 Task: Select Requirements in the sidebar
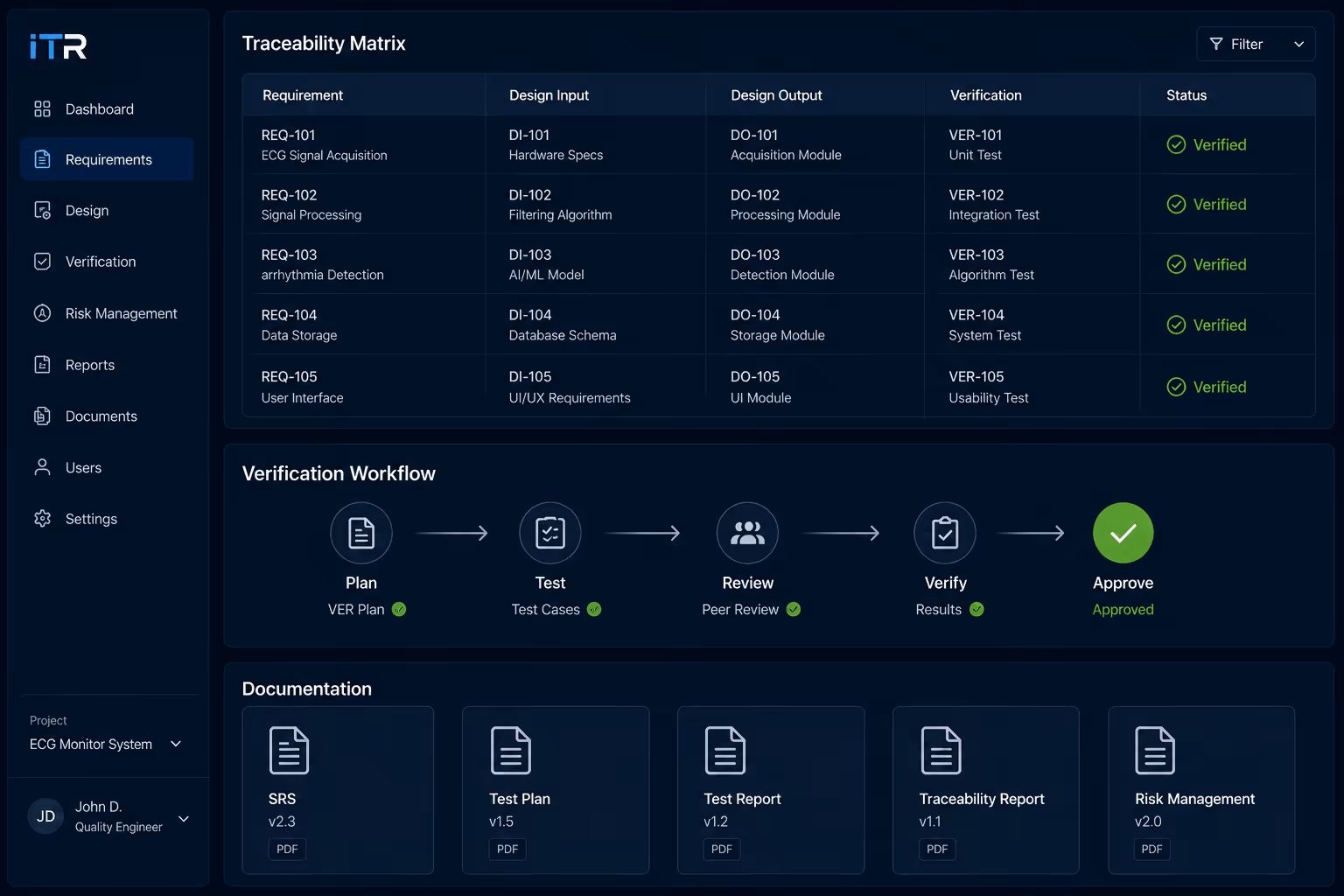(107, 159)
